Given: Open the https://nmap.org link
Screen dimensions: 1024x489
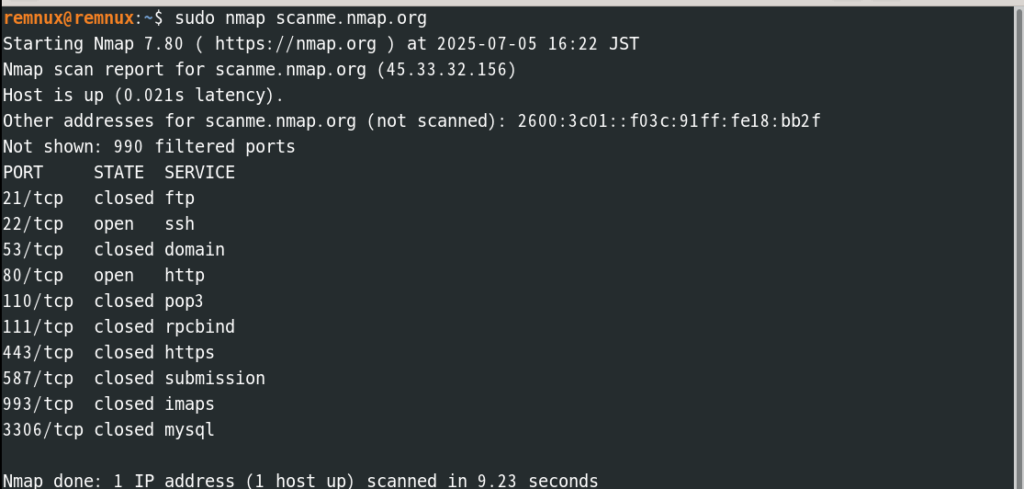Looking at the screenshot, I should (295, 44).
